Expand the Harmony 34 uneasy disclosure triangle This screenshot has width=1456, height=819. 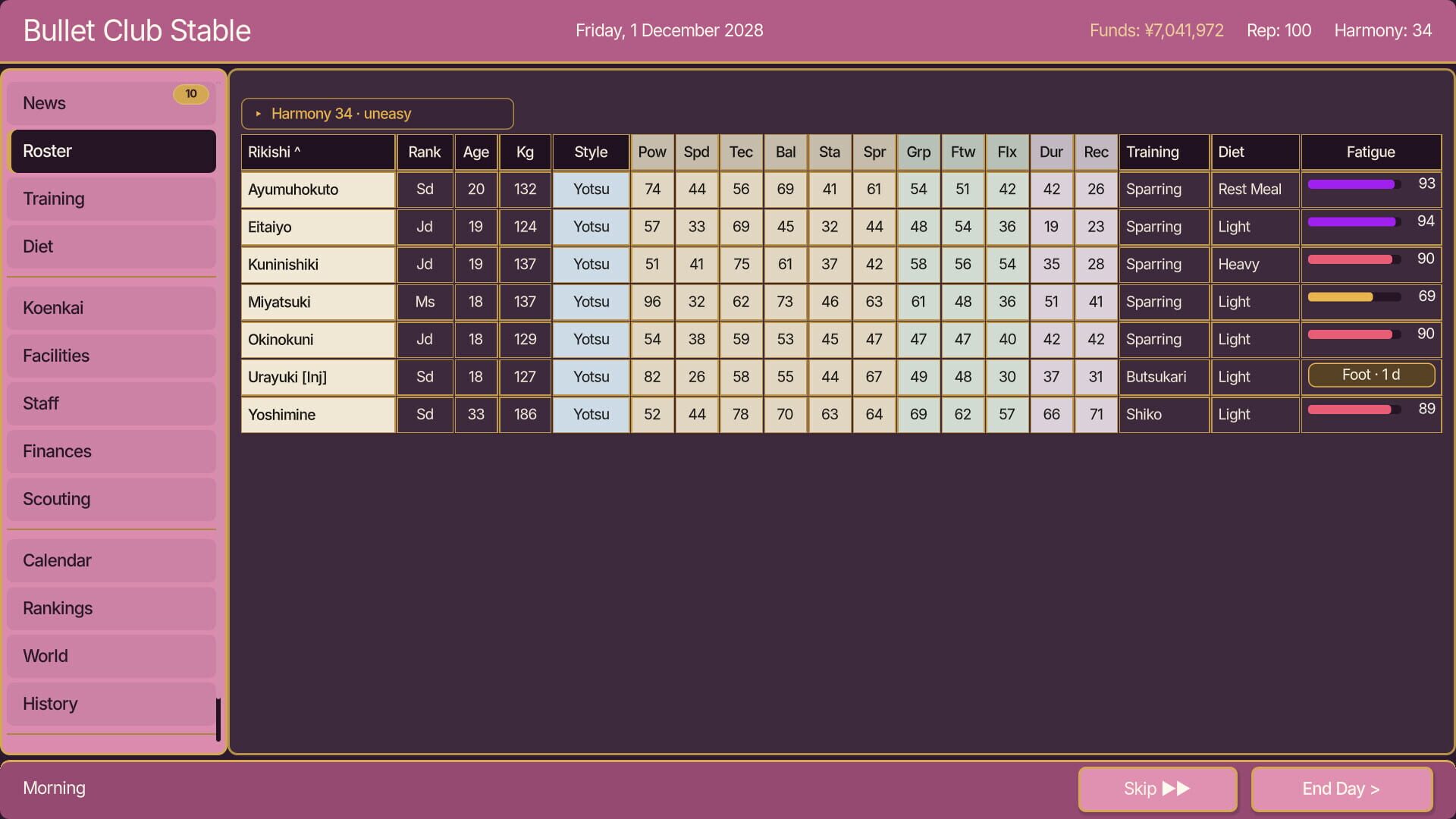pos(259,114)
